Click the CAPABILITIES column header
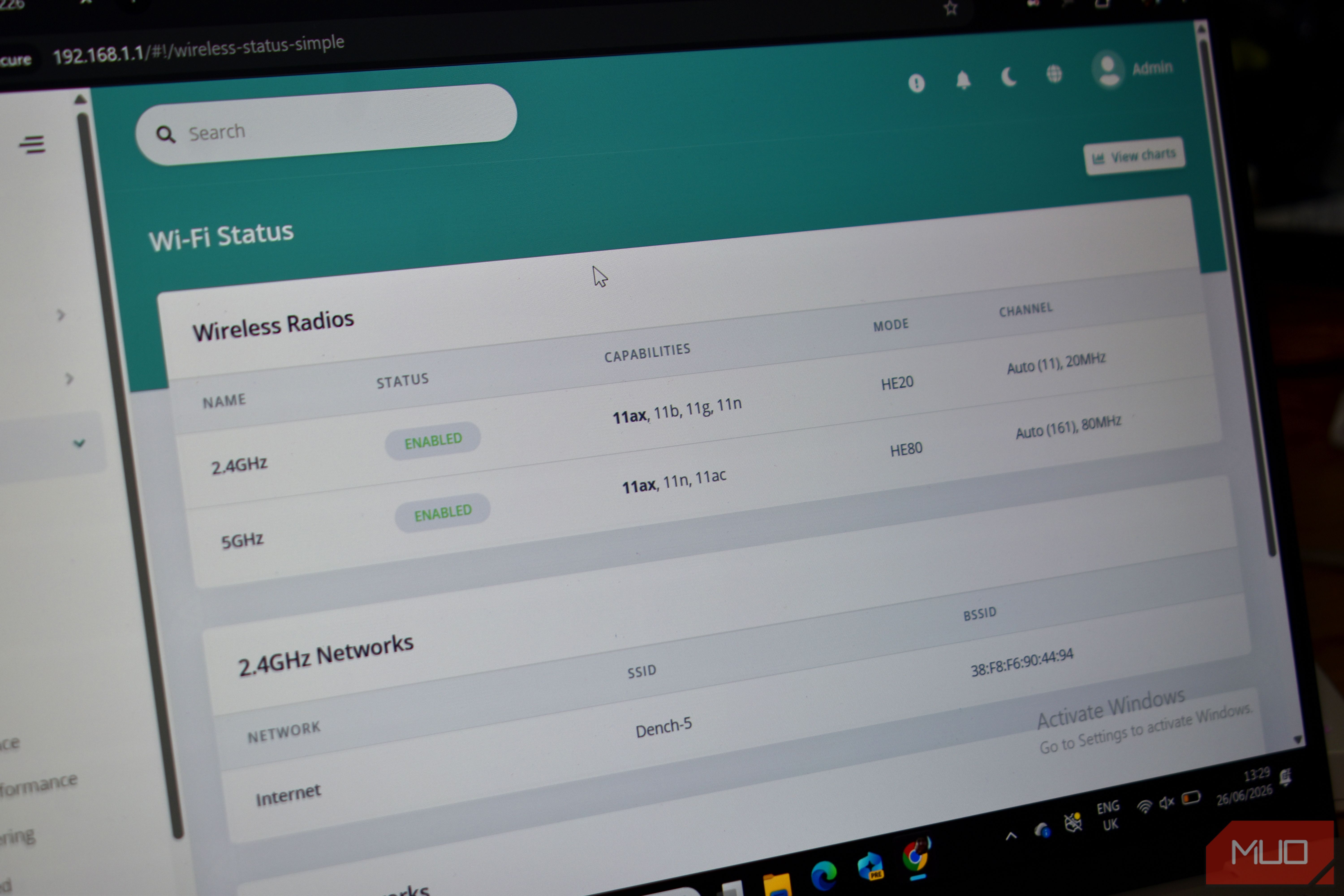 647,353
